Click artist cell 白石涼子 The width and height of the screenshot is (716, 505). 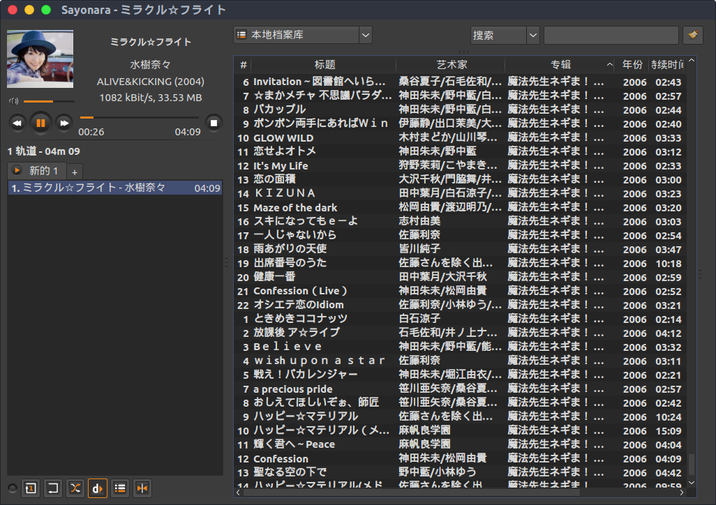(x=419, y=319)
